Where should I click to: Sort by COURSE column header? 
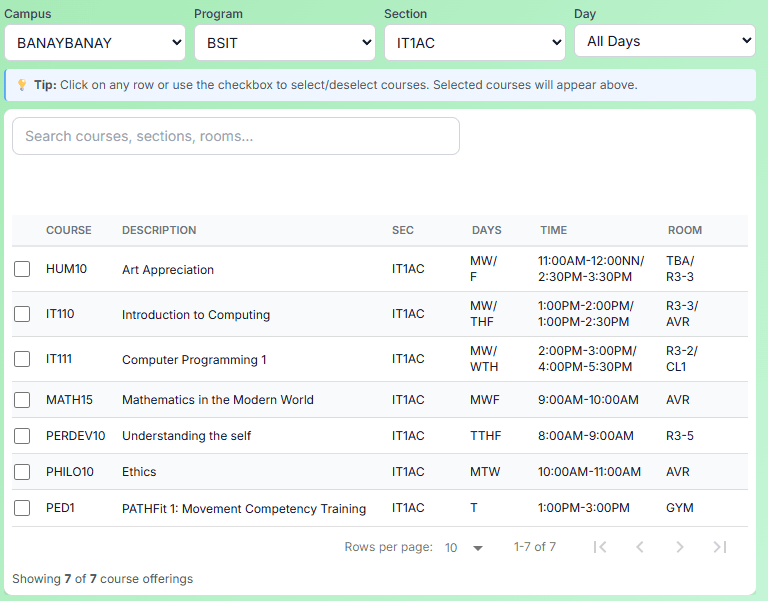pos(69,230)
